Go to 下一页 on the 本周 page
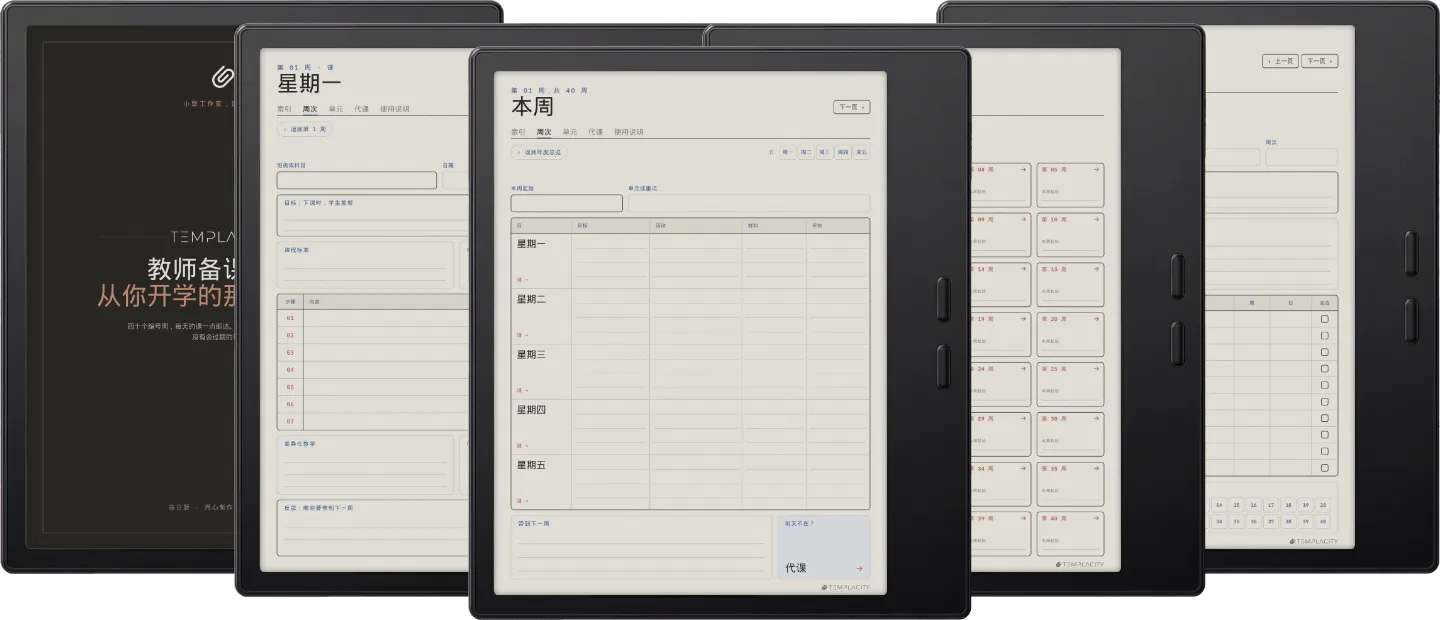1440x620 pixels. [x=851, y=107]
